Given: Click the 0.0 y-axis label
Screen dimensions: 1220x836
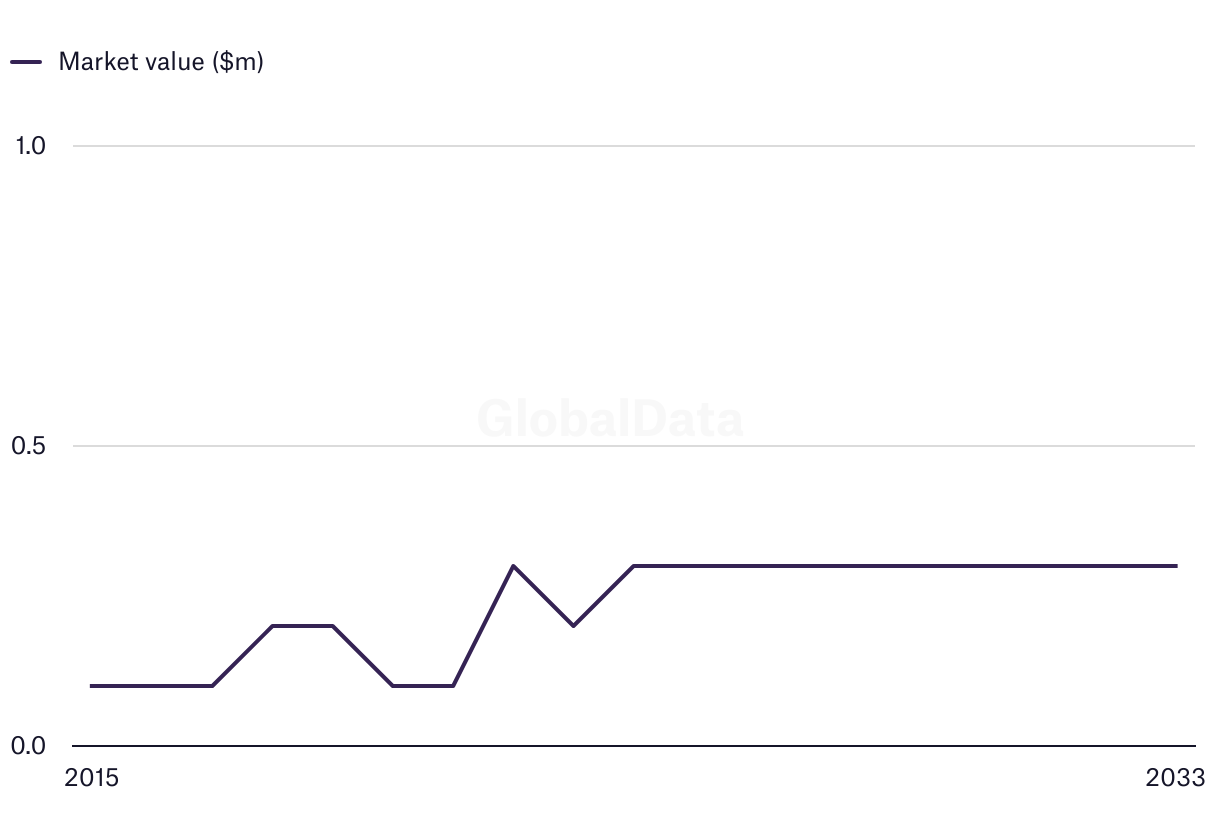Looking at the screenshot, I should (30, 746).
